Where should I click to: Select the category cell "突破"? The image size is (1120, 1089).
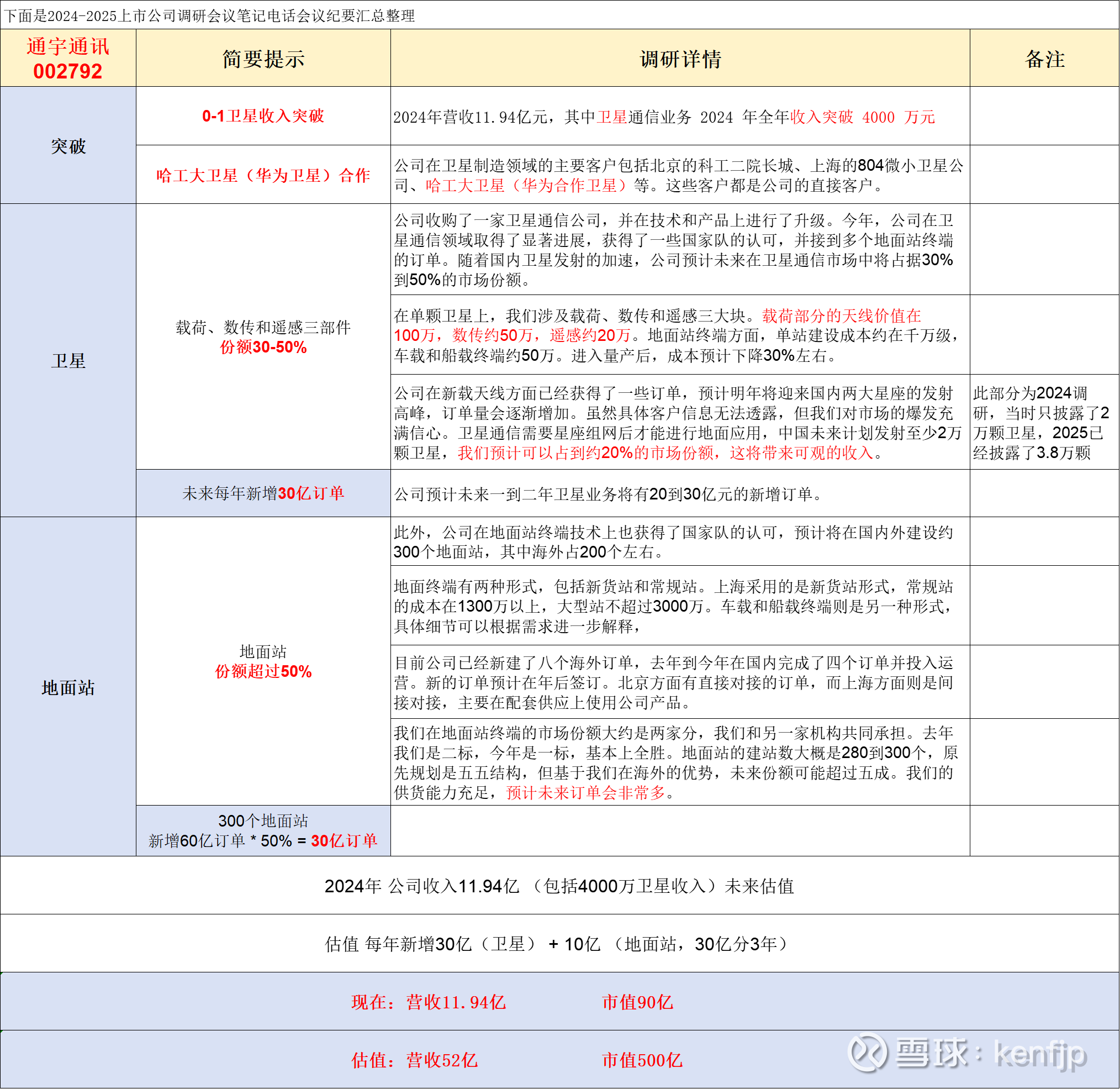click(x=68, y=146)
